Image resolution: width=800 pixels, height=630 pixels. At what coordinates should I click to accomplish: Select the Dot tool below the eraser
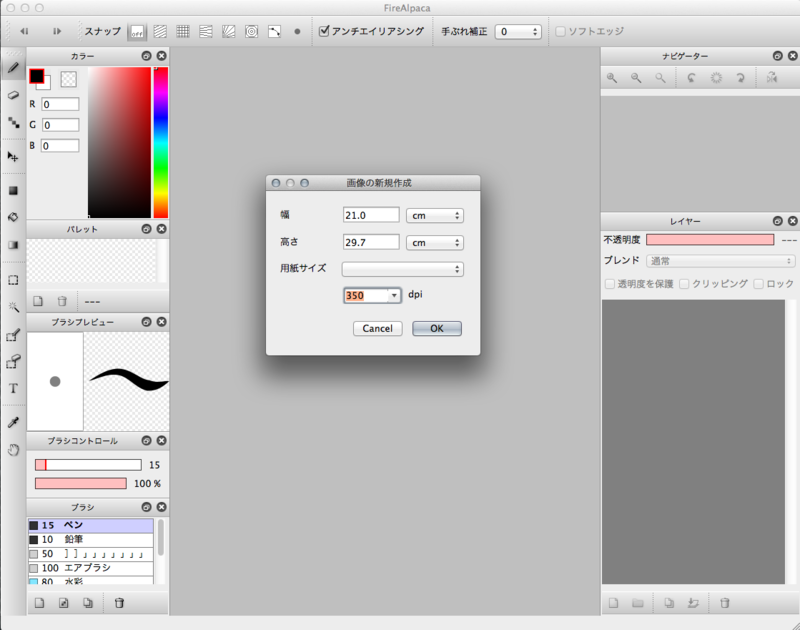(13, 122)
